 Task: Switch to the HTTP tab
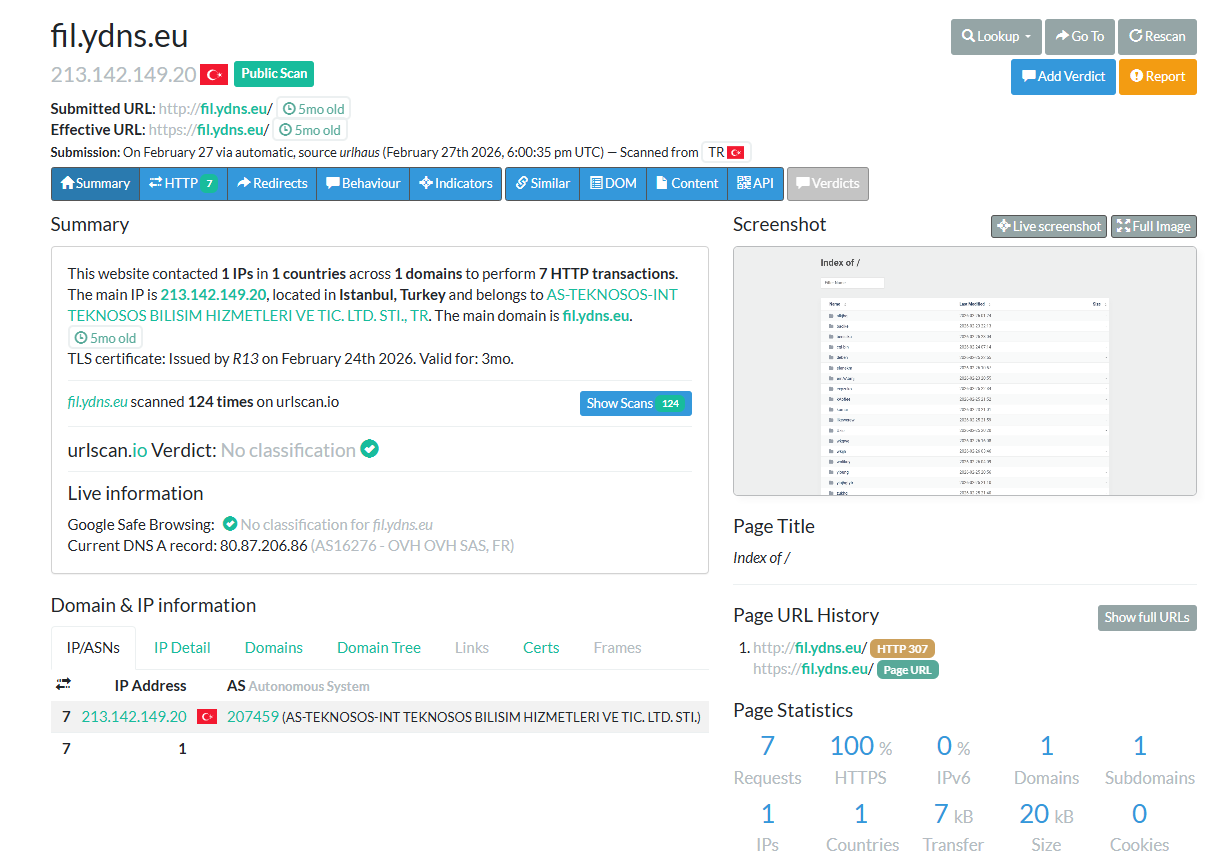coord(183,183)
